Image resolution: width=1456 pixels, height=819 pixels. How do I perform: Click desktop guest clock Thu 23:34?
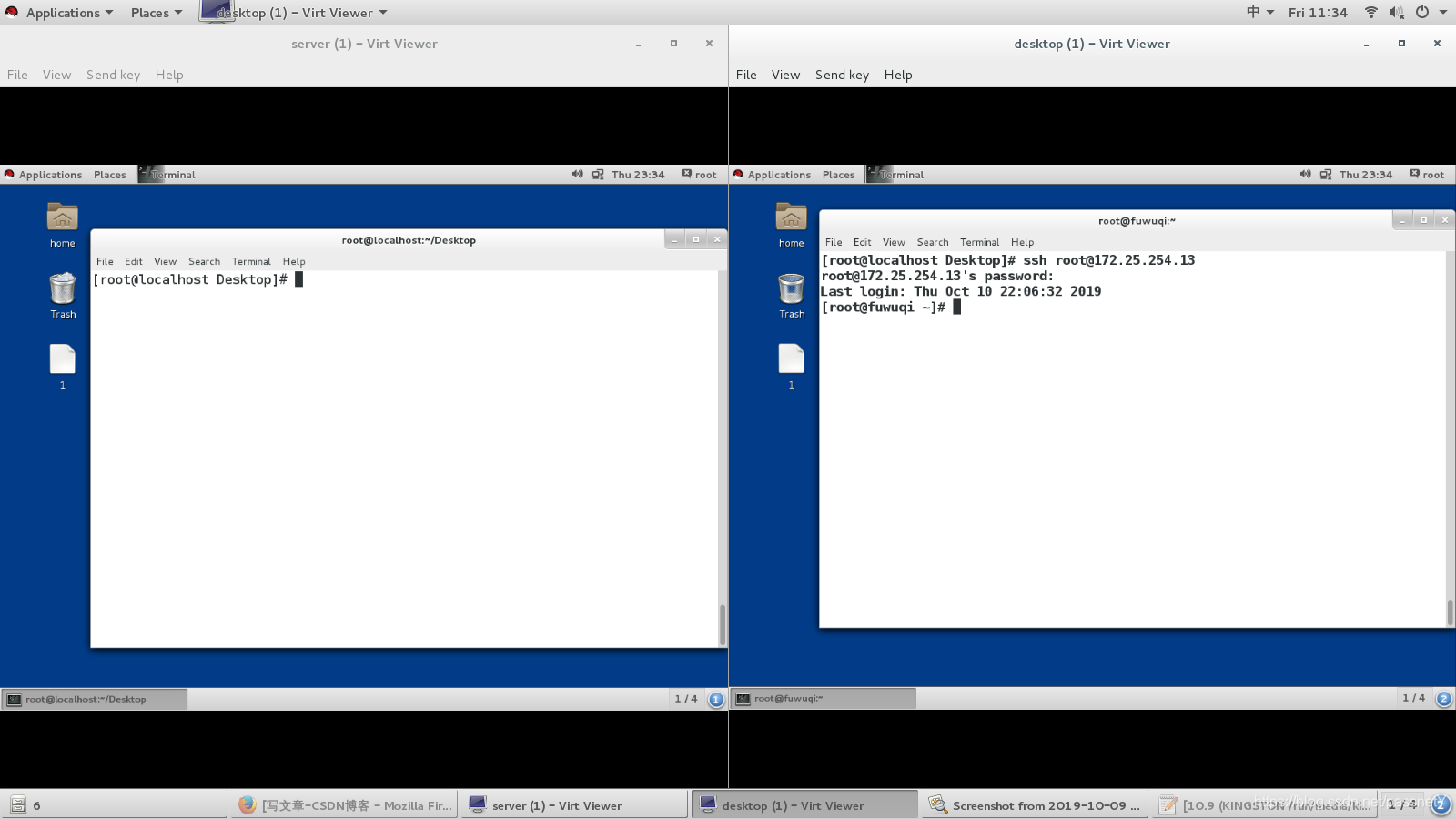tap(1366, 175)
